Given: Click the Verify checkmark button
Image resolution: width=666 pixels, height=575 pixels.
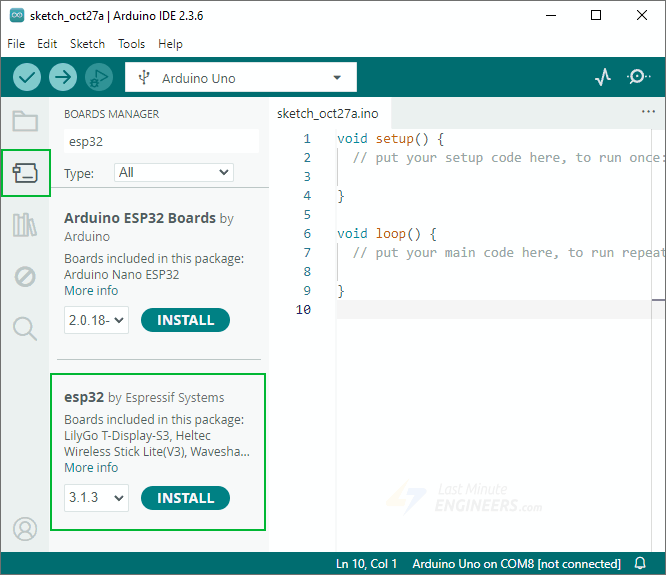Looking at the screenshot, I should pos(27,77).
